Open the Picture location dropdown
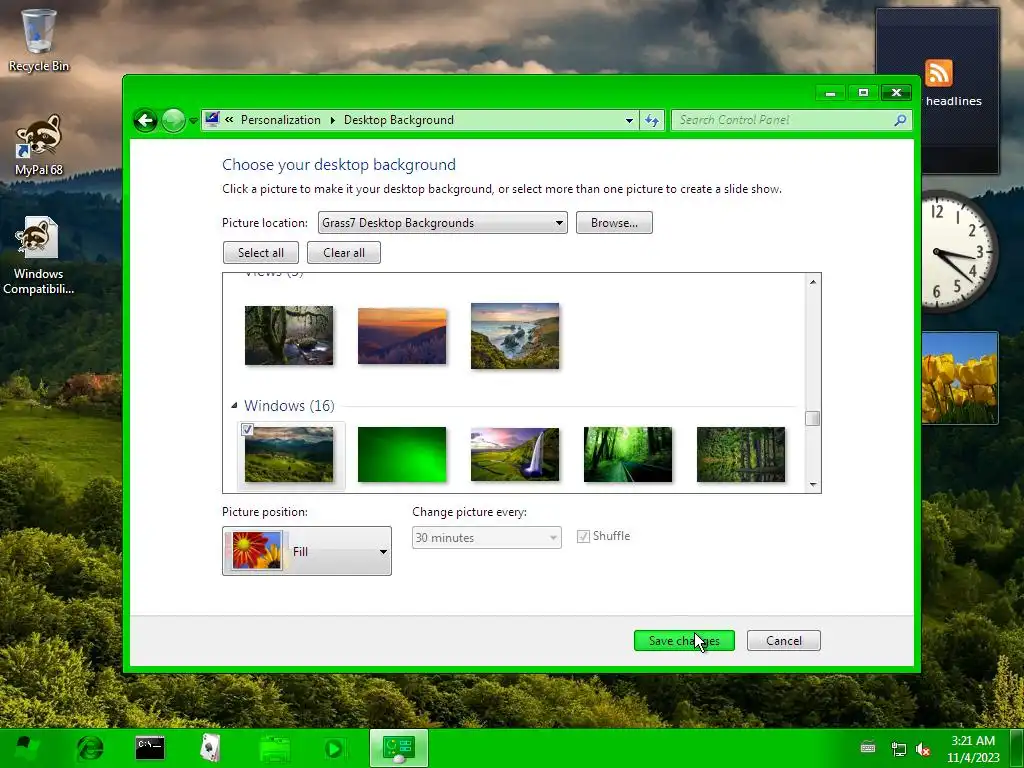Viewport: 1024px width, 768px height. coord(442,223)
